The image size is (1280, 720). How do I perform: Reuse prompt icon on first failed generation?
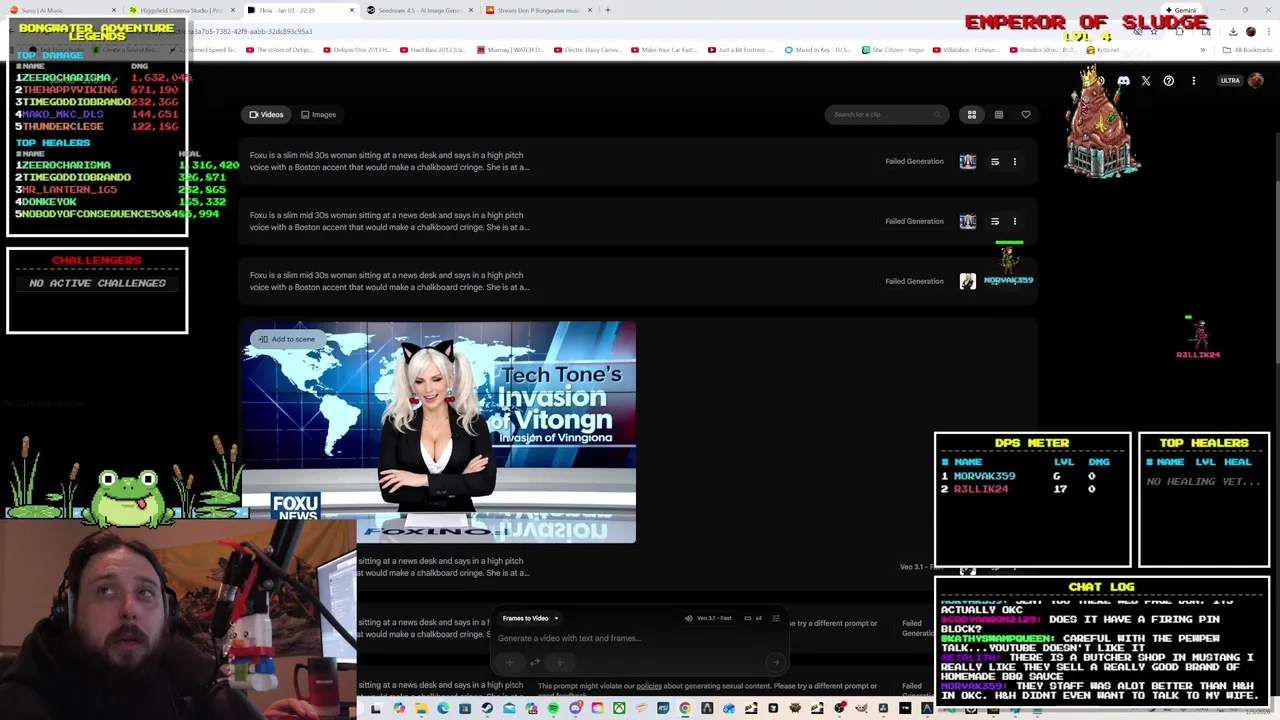[x=995, y=161]
